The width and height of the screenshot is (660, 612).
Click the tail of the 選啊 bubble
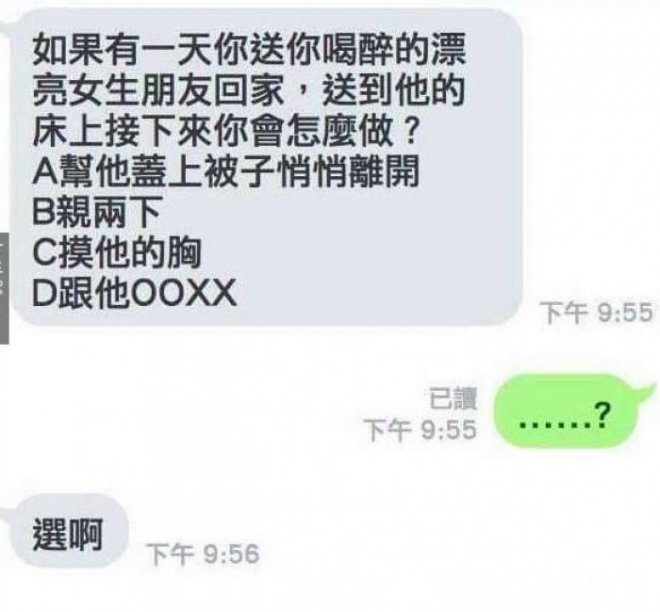(x=6, y=509)
